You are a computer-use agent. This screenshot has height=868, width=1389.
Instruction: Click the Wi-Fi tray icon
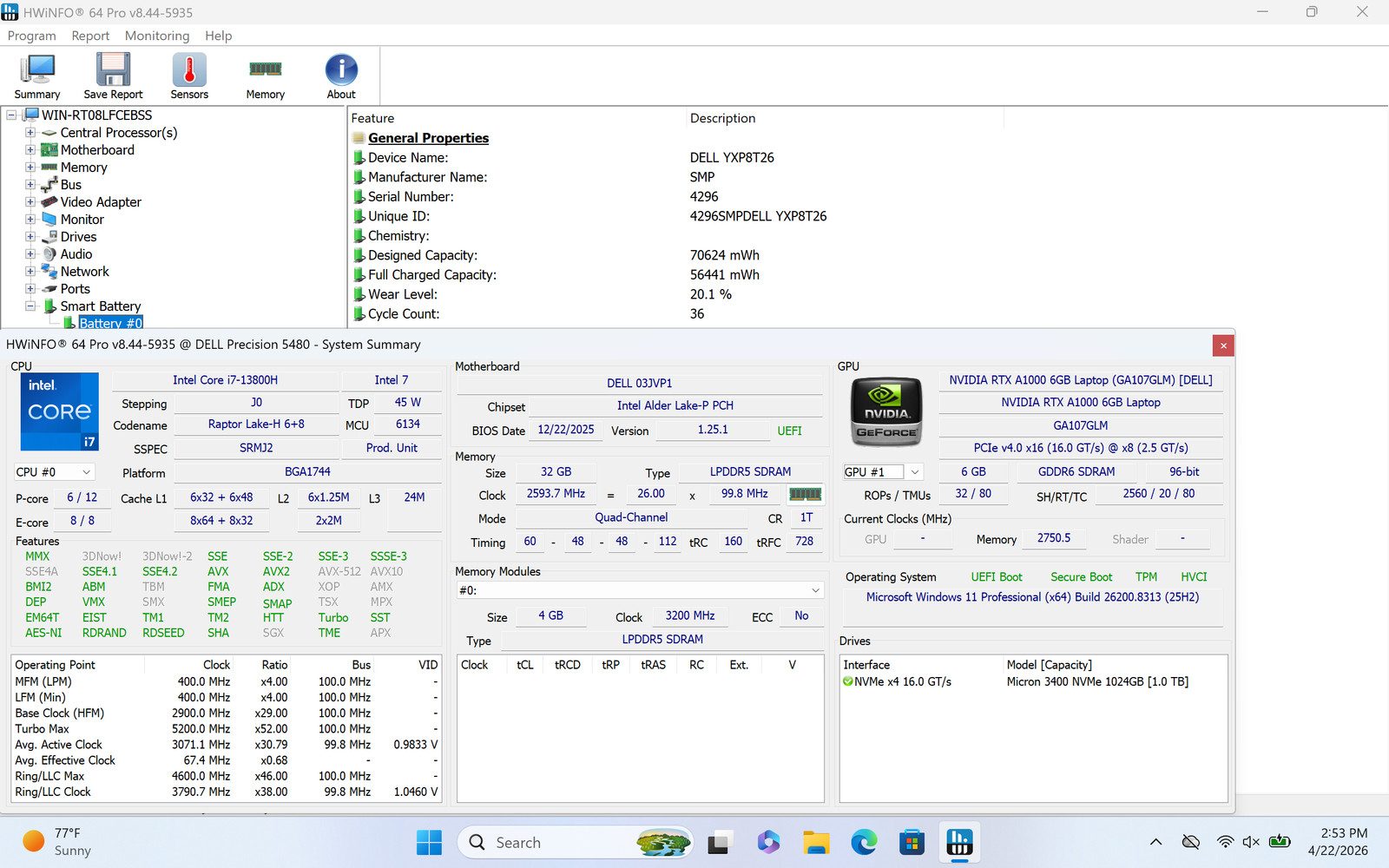pyautogui.click(x=1225, y=842)
